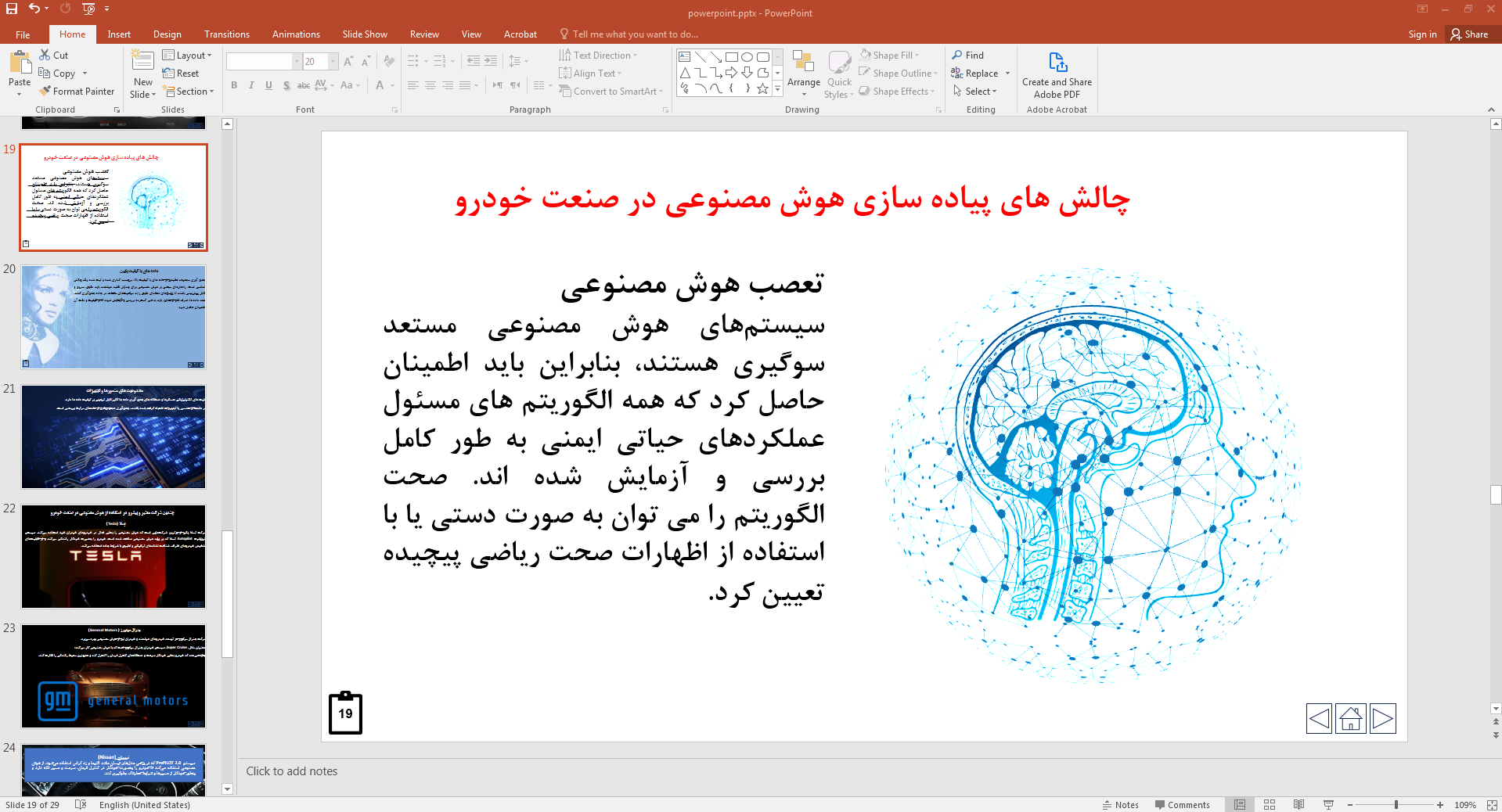The height and width of the screenshot is (812, 1502).
Task: Open the Shape Fill dropdown
Action: [x=889, y=56]
